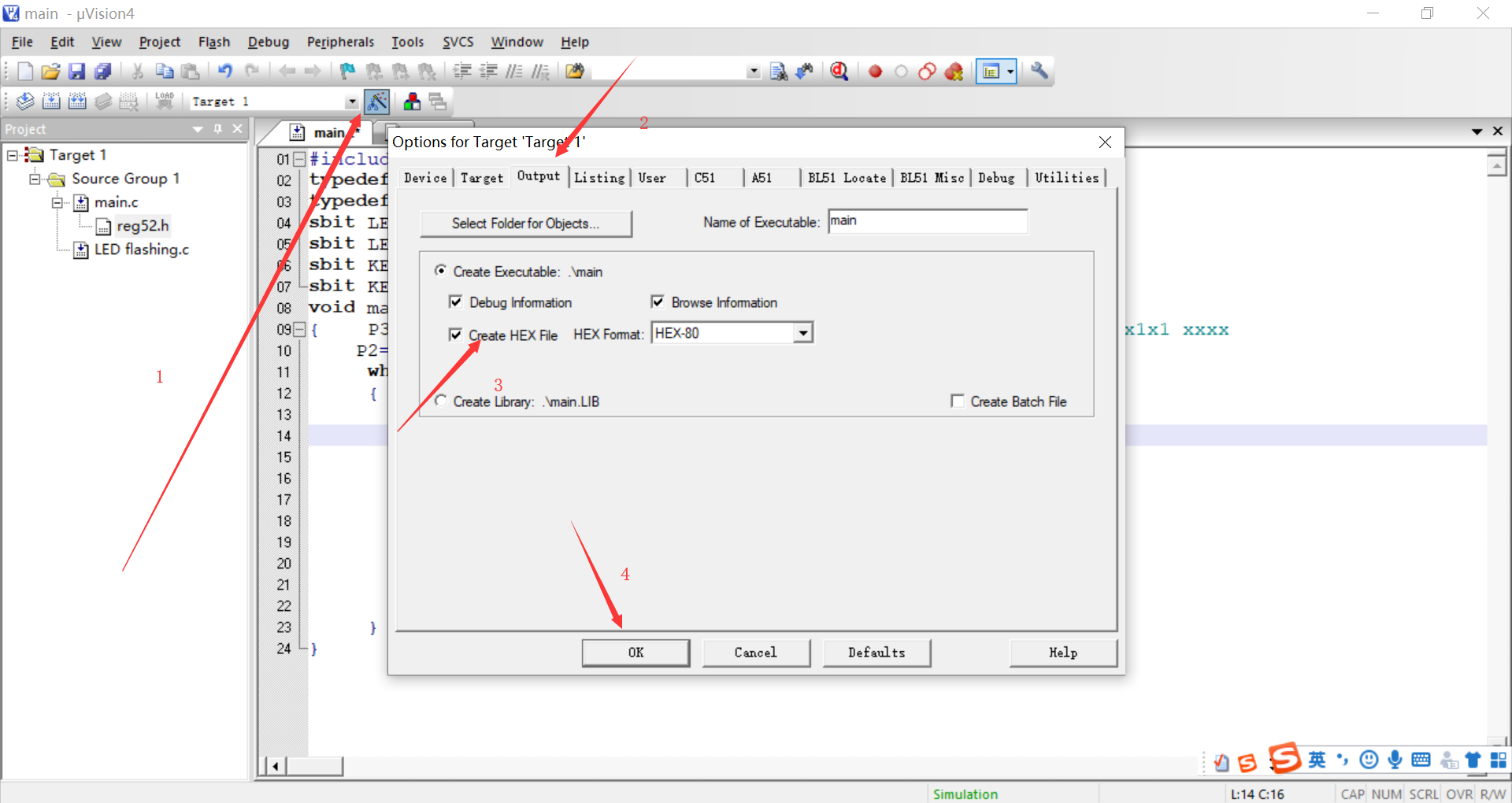1512x803 pixels.
Task: Collapse the Target 1 tree node
Action: [12, 155]
